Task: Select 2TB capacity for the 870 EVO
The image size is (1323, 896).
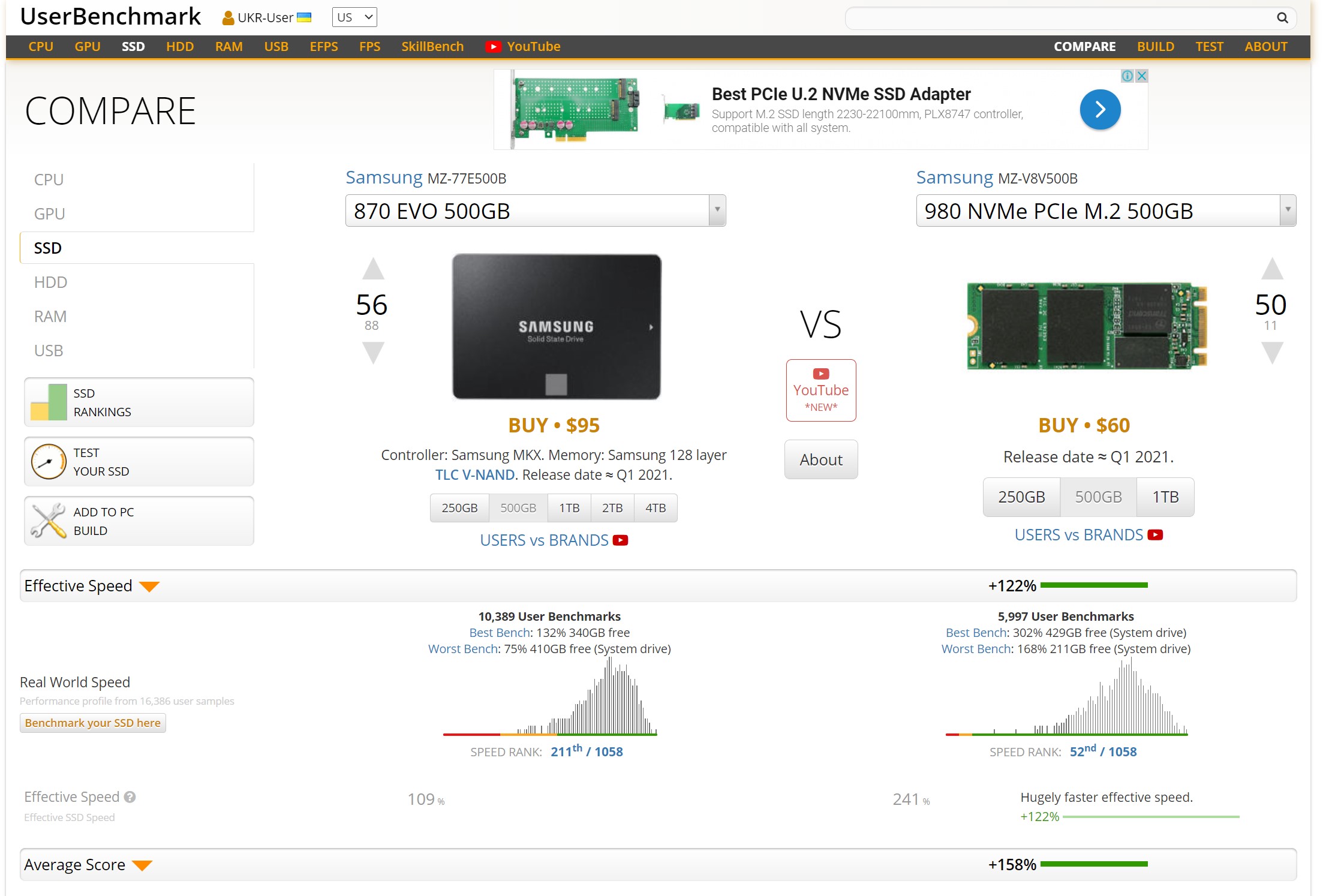Action: click(612, 508)
